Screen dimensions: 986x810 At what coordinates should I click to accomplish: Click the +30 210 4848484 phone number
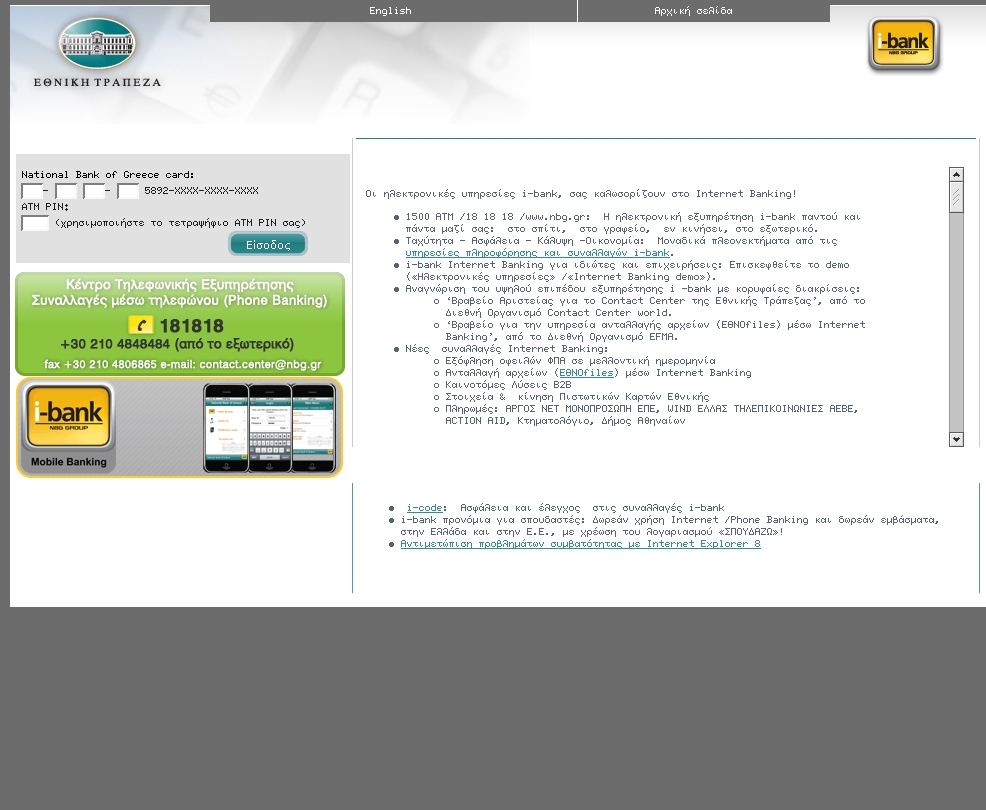tap(115, 344)
